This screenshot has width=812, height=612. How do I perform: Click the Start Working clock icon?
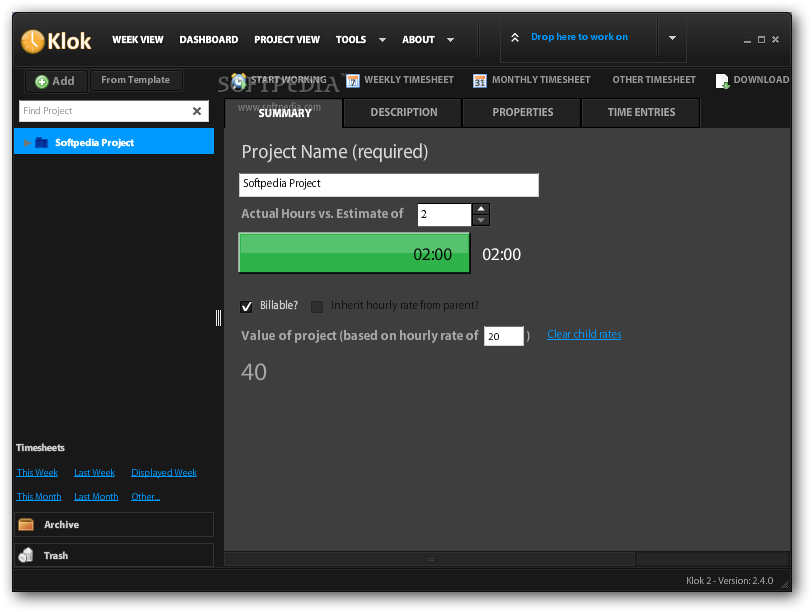[x=239, y=81]
